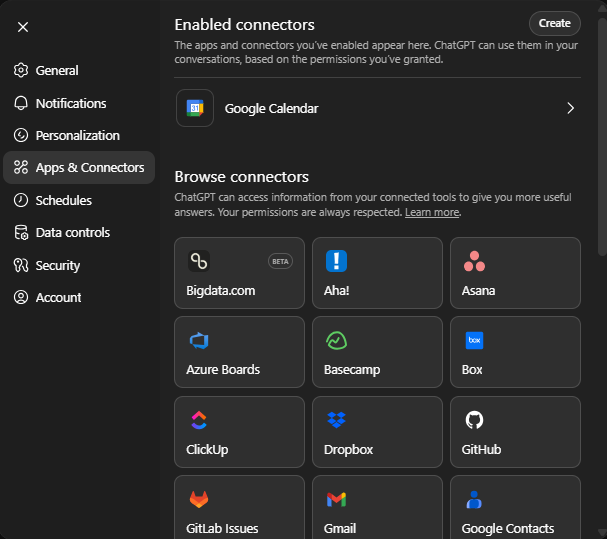Image resolution: width=607 pixels, height=539 pixels.
Task: Click the Data controls database icon
Action: click(x=21, y=232)
